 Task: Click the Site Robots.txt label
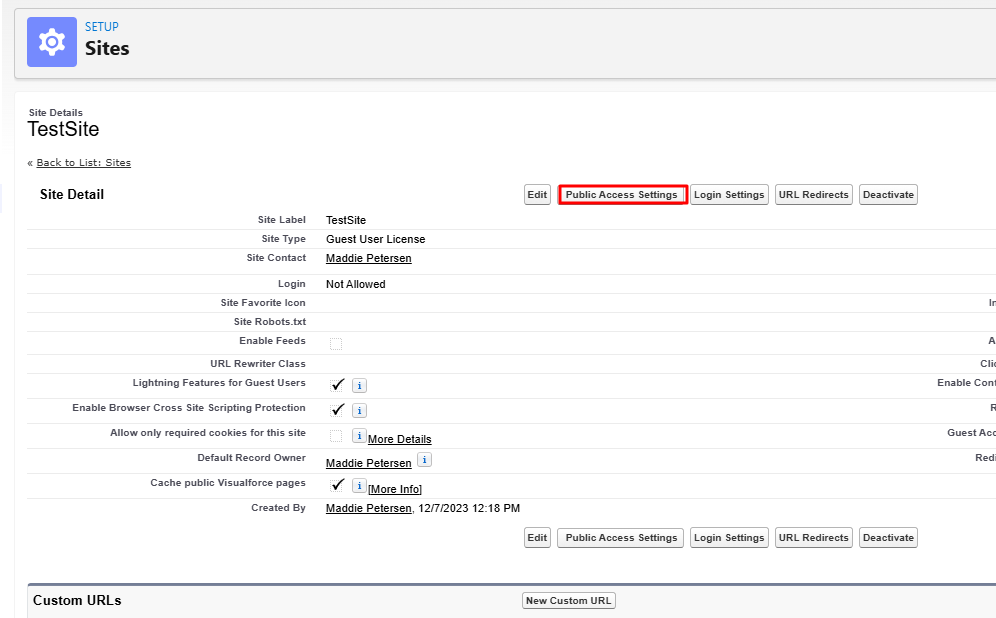tap(269, 321)
